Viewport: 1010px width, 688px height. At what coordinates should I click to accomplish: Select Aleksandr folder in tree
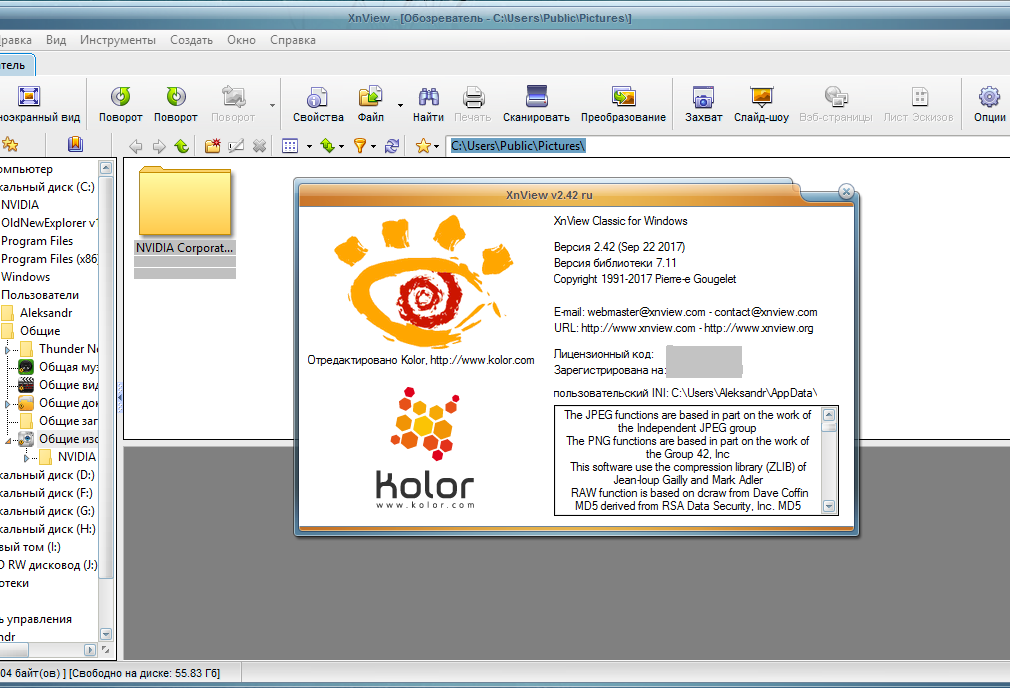pos(46,313)
